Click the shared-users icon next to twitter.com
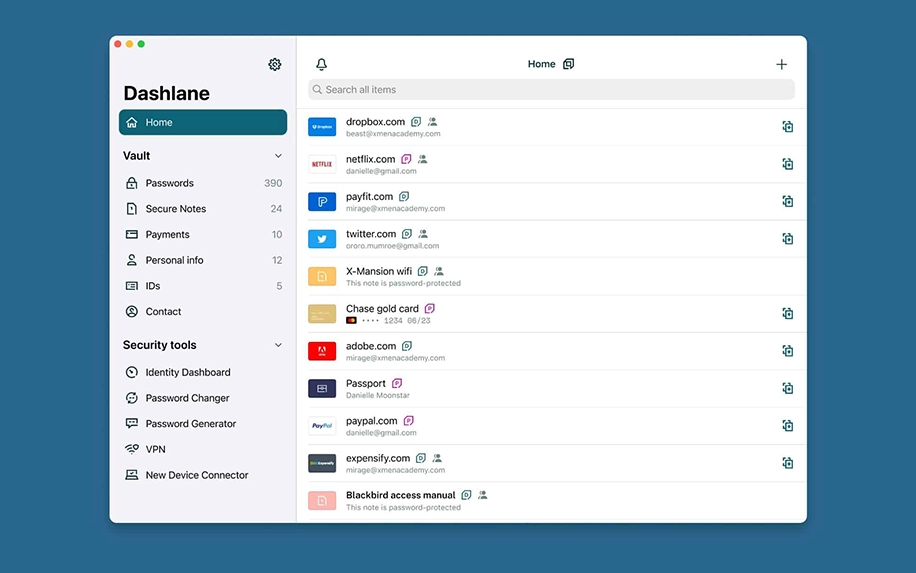Image resolution: width=916 pixels, height=573 pixels. click(x=423, y=234)
